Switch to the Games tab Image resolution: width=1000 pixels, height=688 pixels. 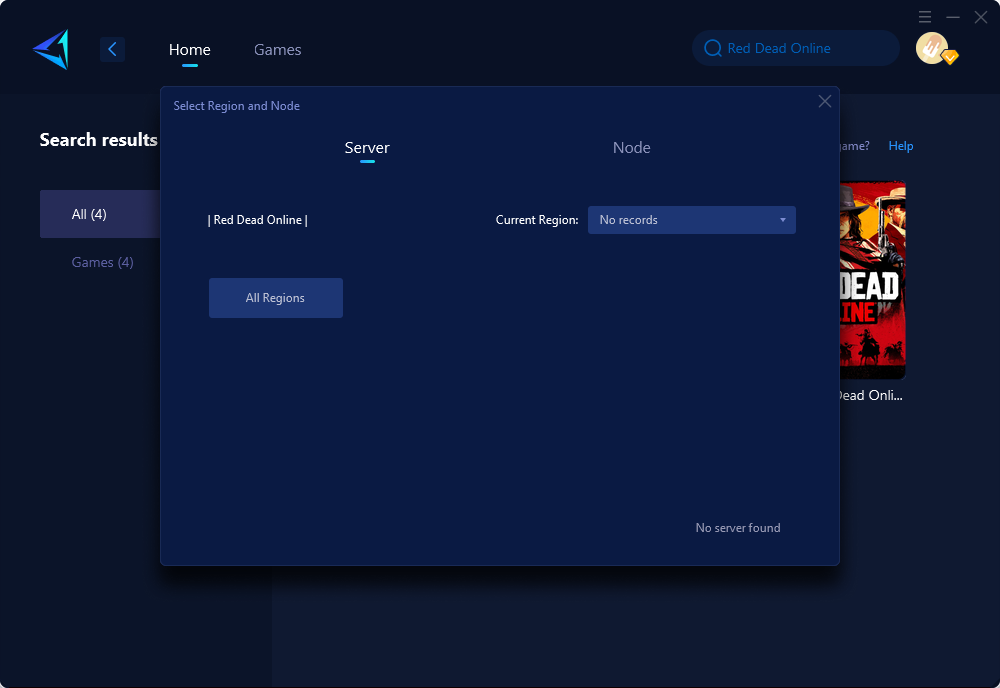(277, 50)
